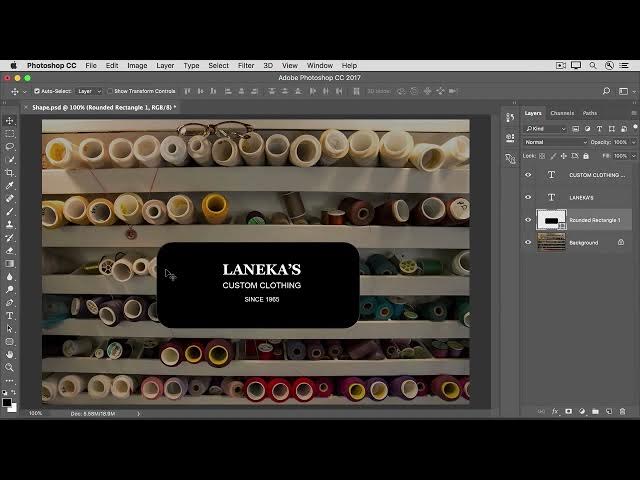The image size is (640, 480).
Task: Select the Lasso tool
Action: pyautogui.click(x=10, y=147)
